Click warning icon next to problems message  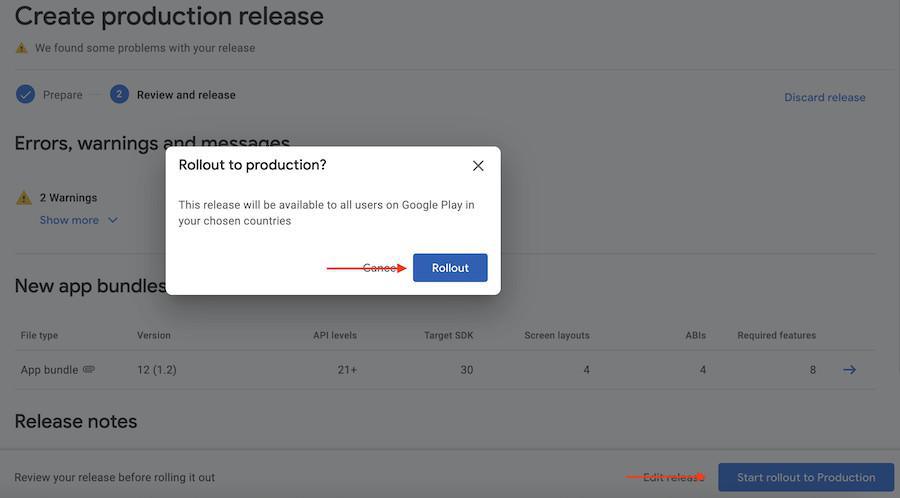pyautogui.click(x=21, y=48)
